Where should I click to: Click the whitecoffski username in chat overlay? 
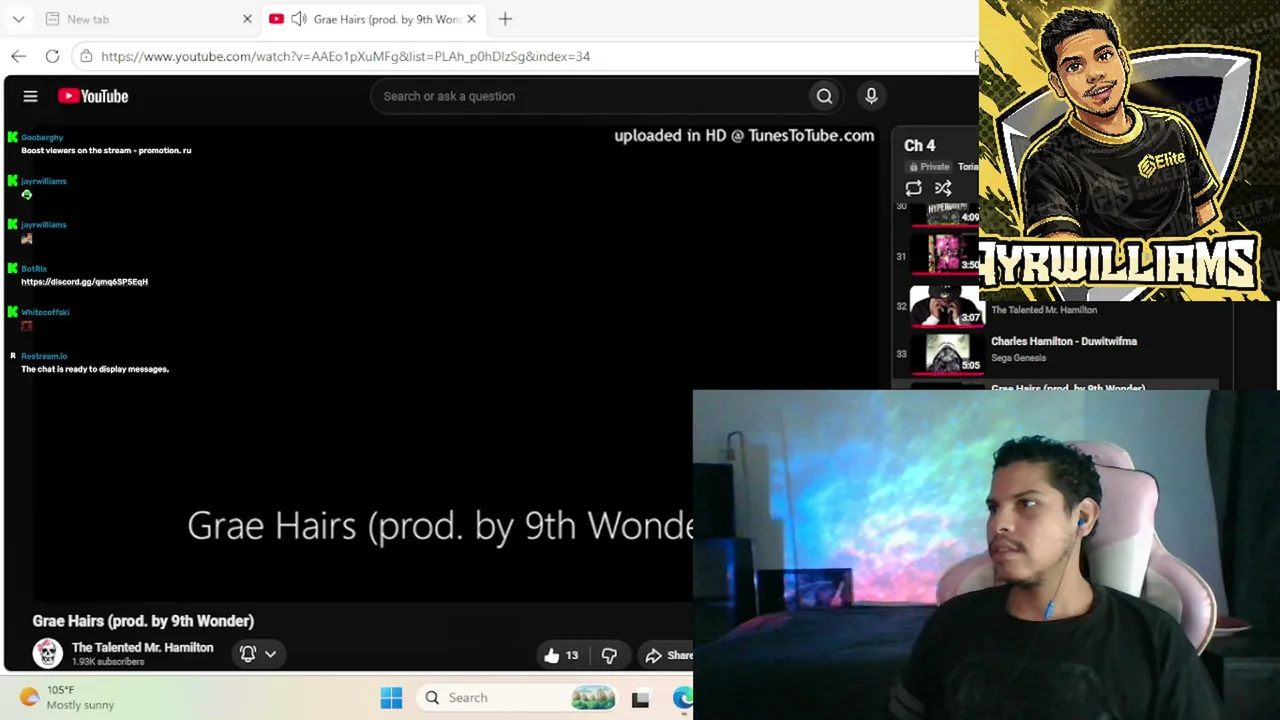coord(45,312)
